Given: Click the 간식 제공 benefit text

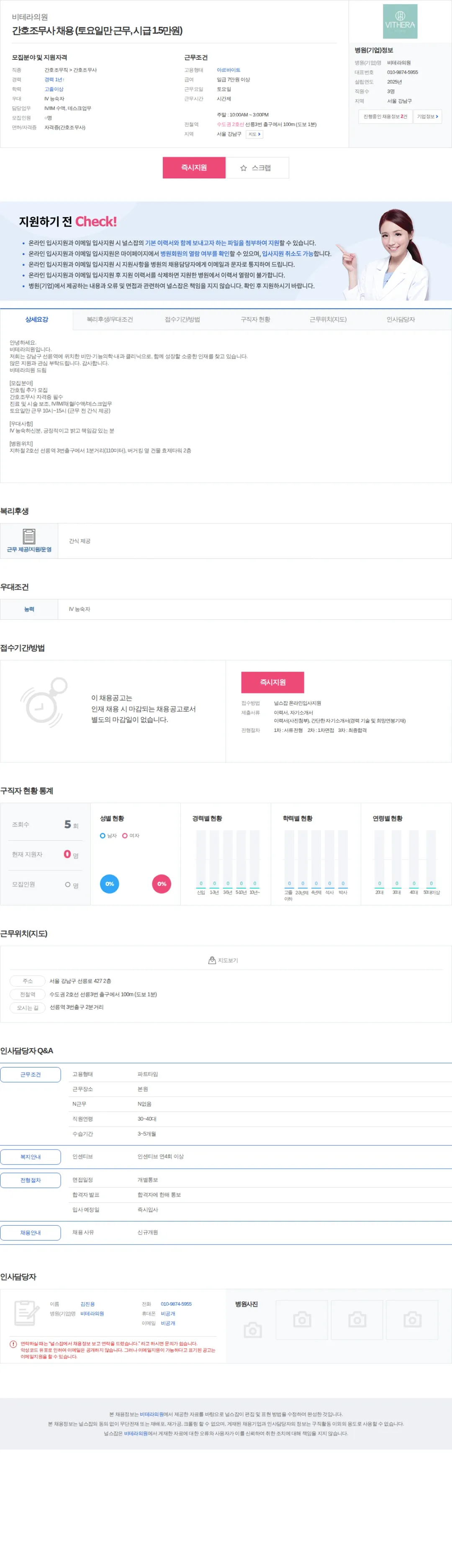Looking at the screenshot, I should (80, 541).
